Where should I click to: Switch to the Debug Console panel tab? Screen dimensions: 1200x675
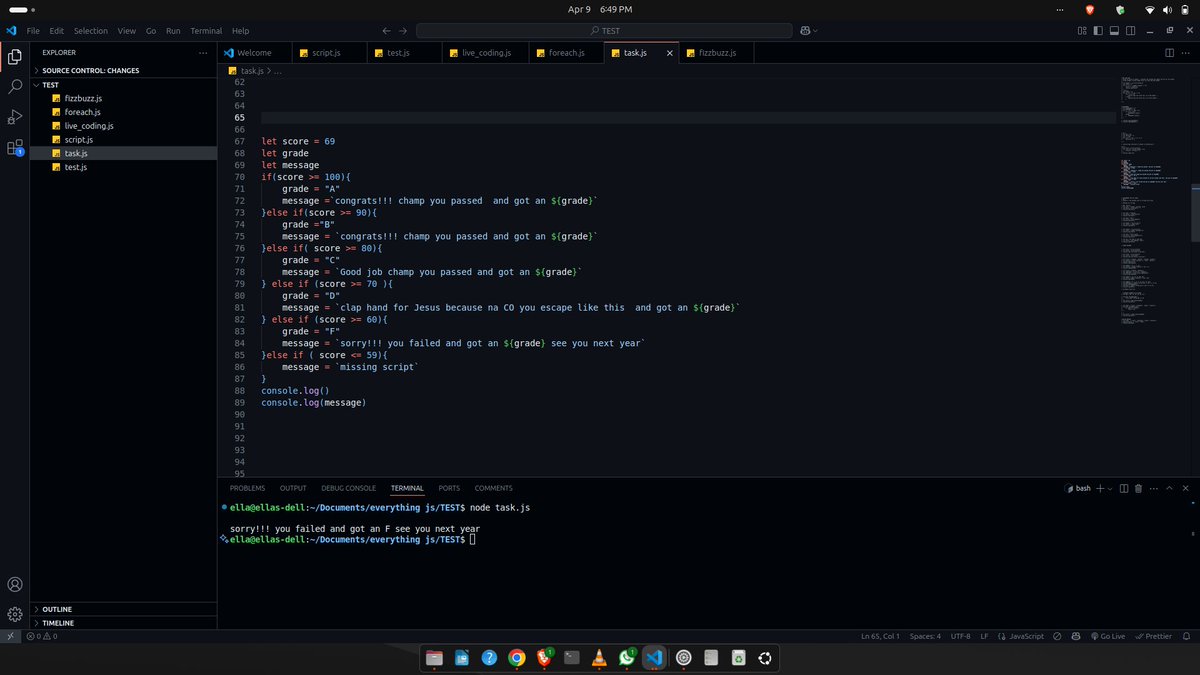(348, 488)
